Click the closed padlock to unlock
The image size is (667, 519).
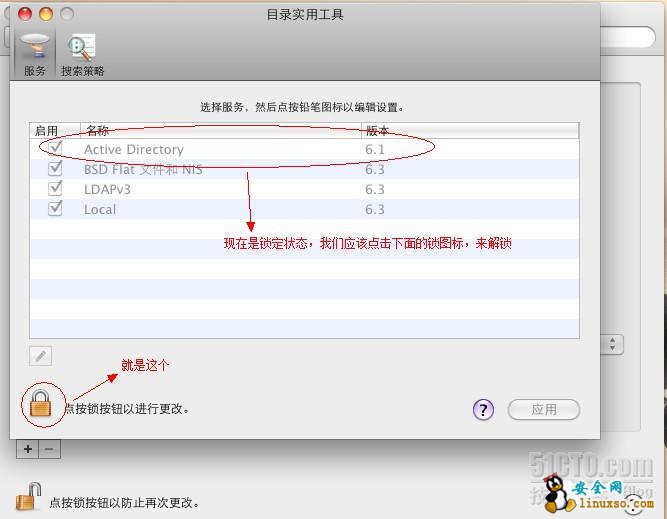coord(41,404)
